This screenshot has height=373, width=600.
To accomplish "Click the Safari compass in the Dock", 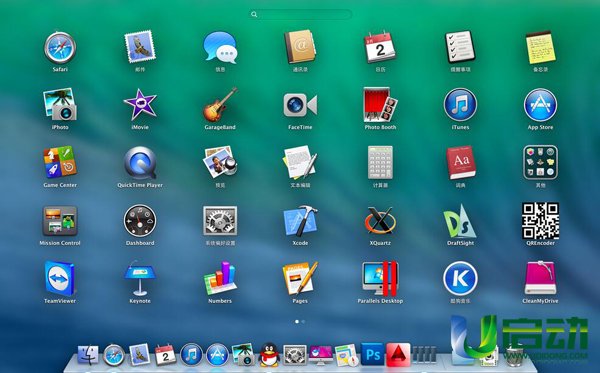I will coord(114,355).
